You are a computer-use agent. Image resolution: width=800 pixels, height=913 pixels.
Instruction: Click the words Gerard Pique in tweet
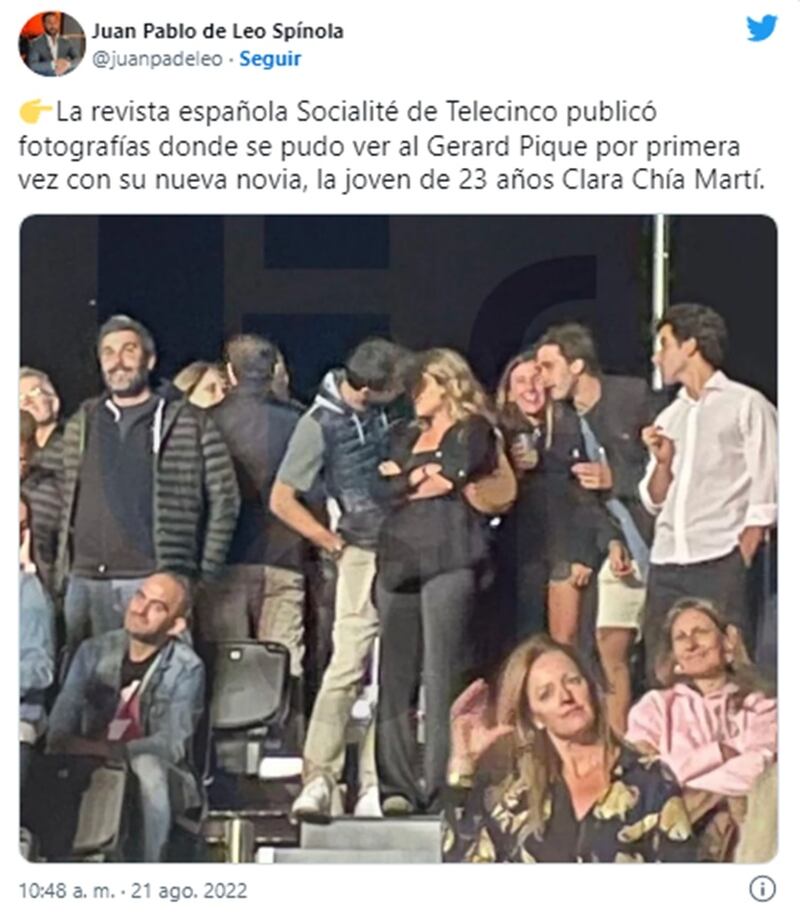click(507, 147)
